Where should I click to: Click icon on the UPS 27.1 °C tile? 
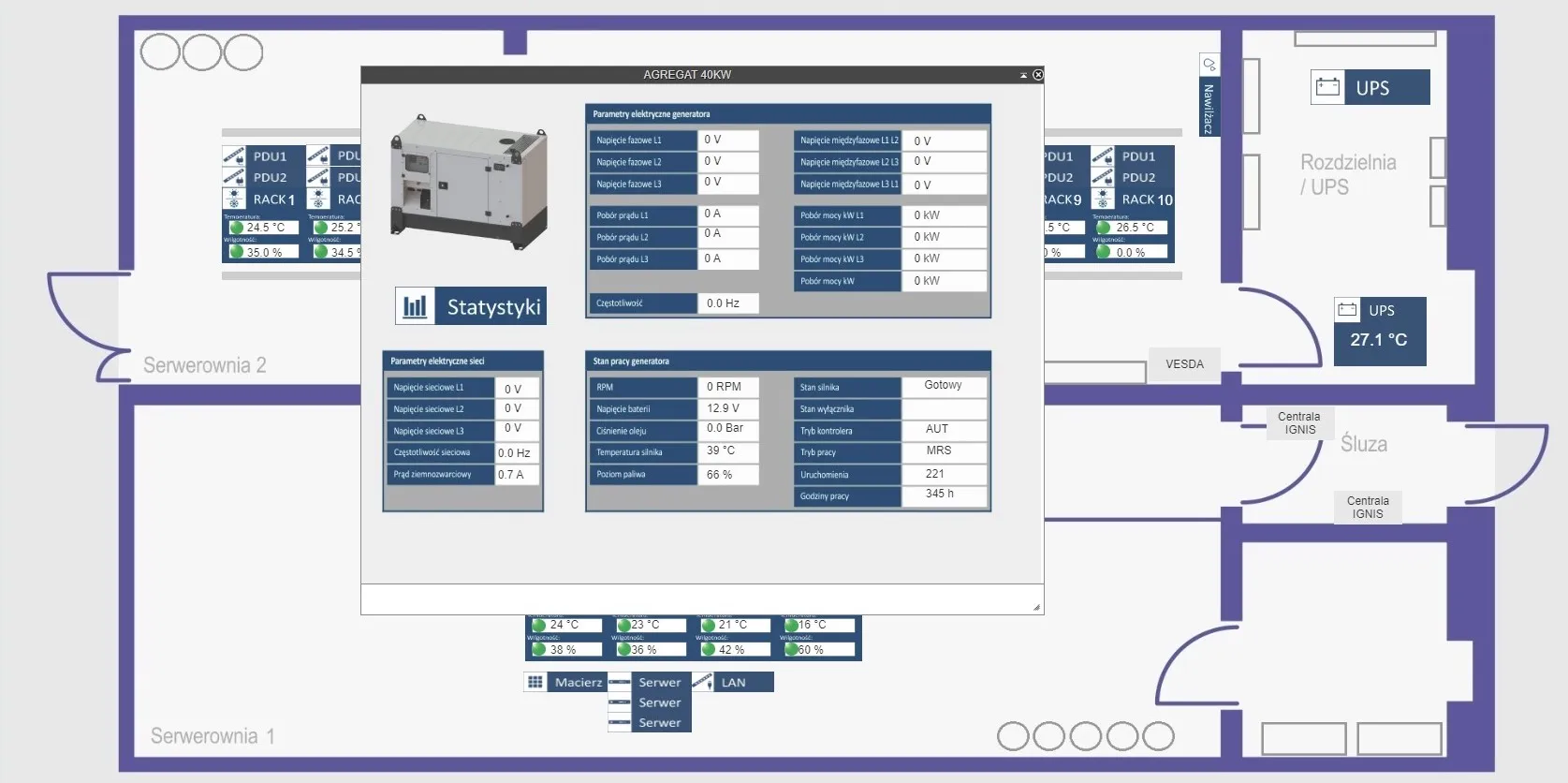tap(1347, 310)
